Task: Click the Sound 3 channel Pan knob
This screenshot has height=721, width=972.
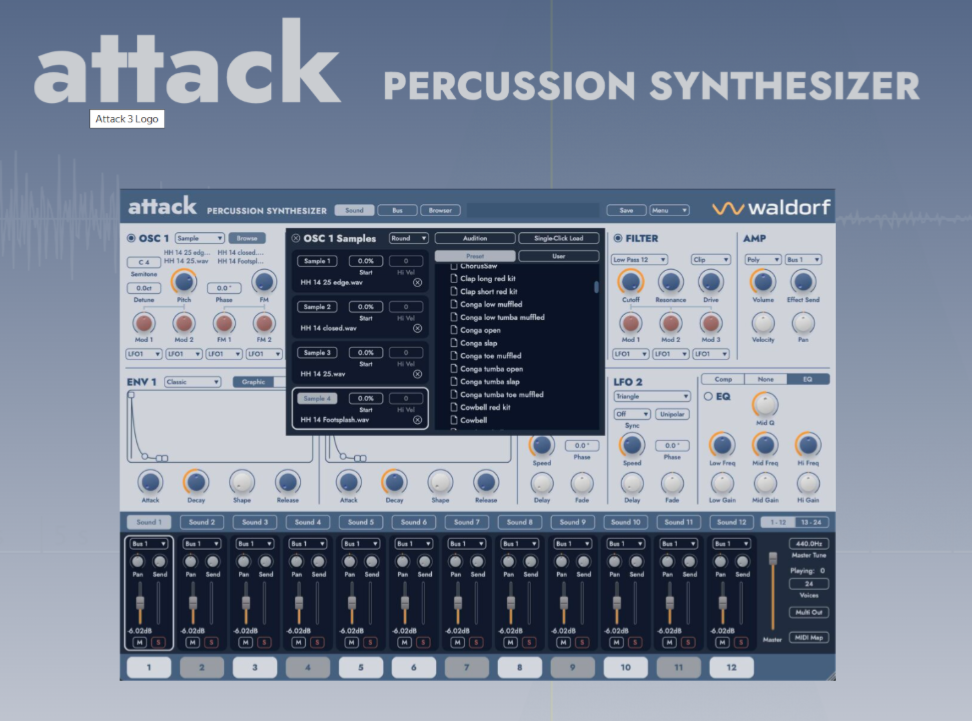Action: pyautogui.click(x=244, y=562)
